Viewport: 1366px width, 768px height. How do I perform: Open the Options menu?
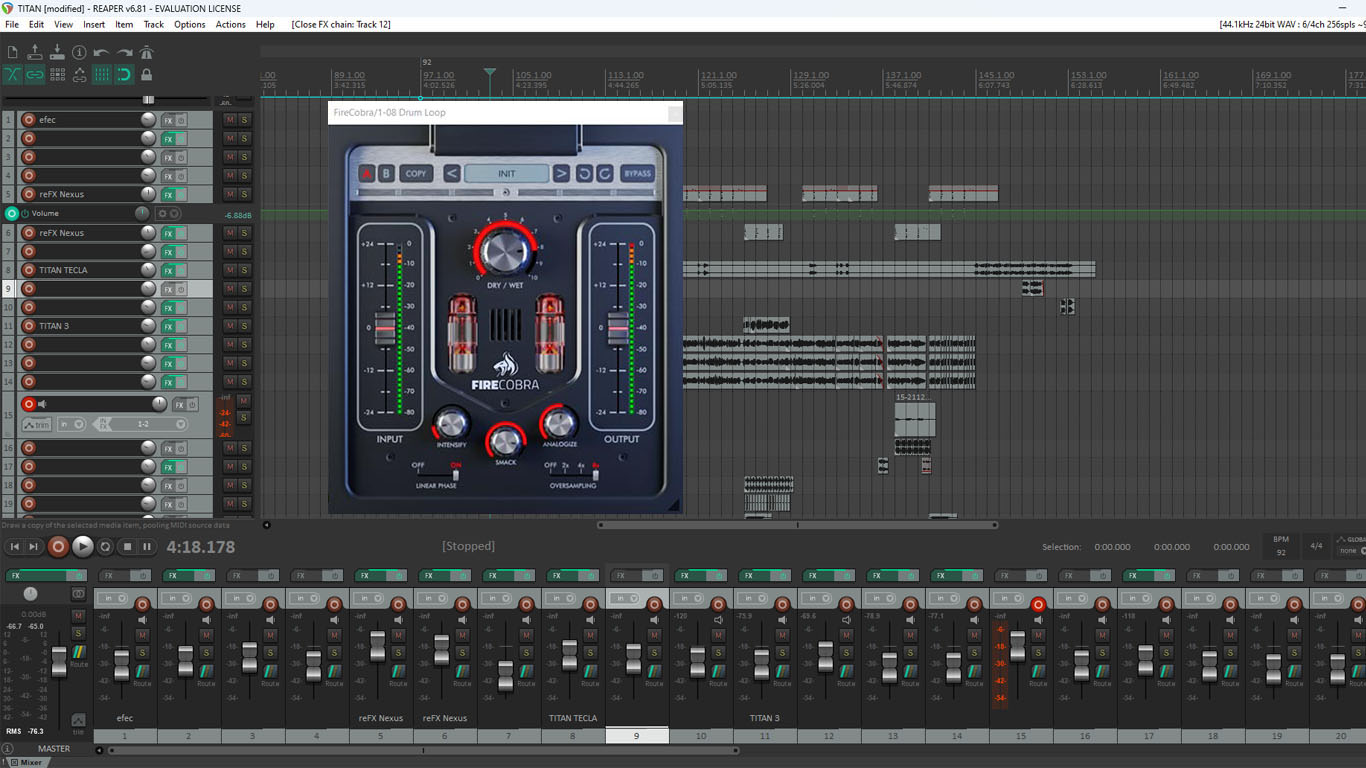point(190,24)
